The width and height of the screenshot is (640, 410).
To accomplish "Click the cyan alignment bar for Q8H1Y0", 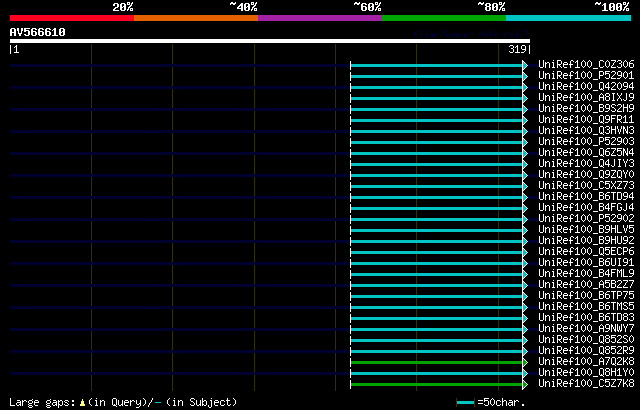I will [437, 373].
